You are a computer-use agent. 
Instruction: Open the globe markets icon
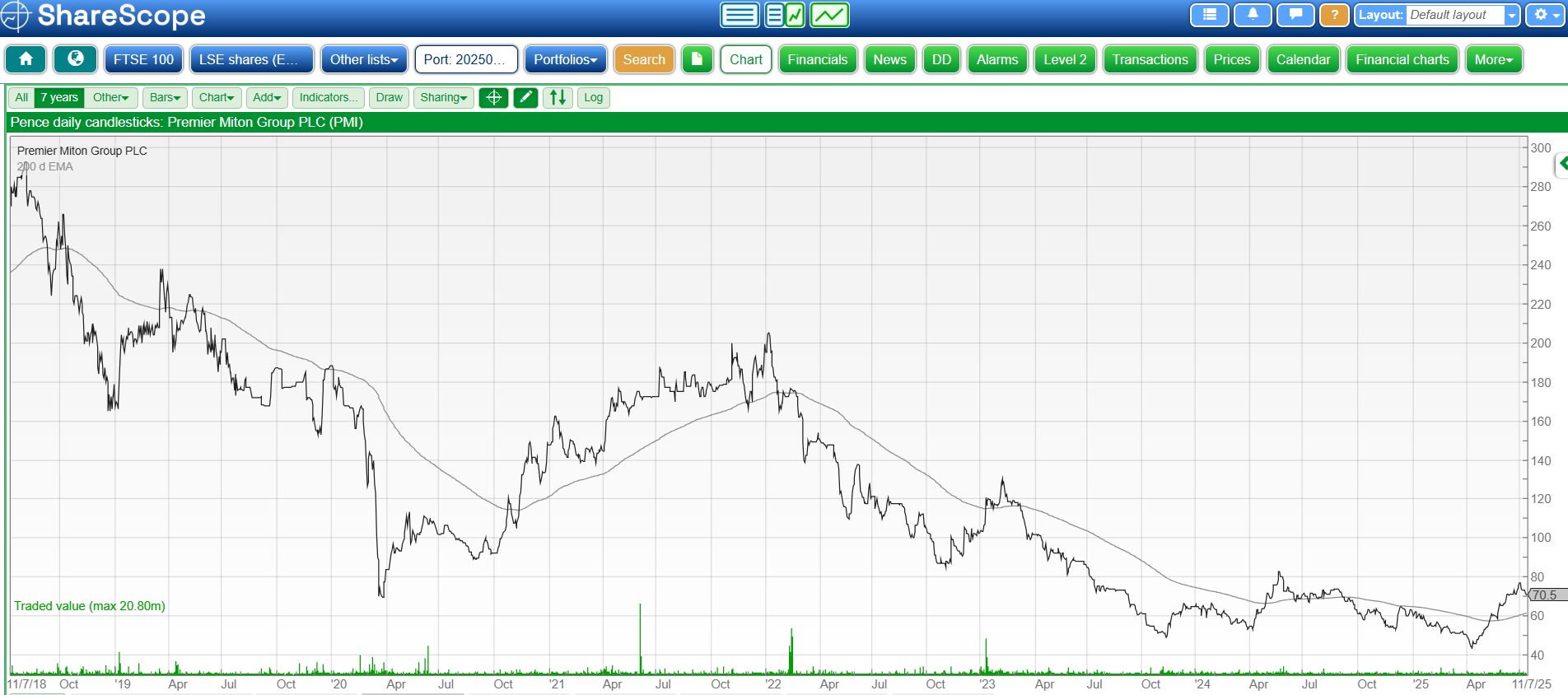(75, 59)
